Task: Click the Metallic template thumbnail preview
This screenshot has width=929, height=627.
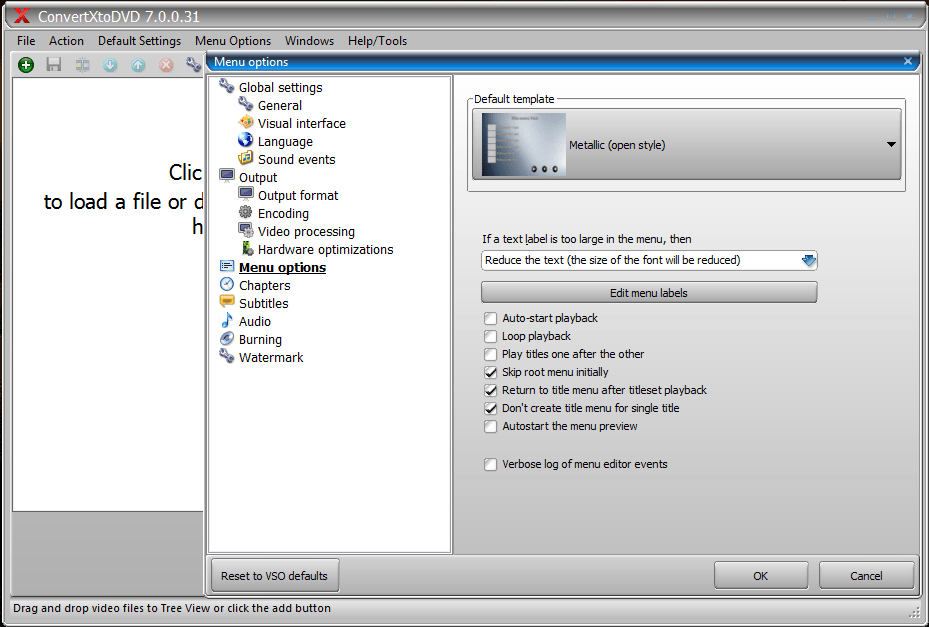Action: pyautogui.click(x=524, y=145)
